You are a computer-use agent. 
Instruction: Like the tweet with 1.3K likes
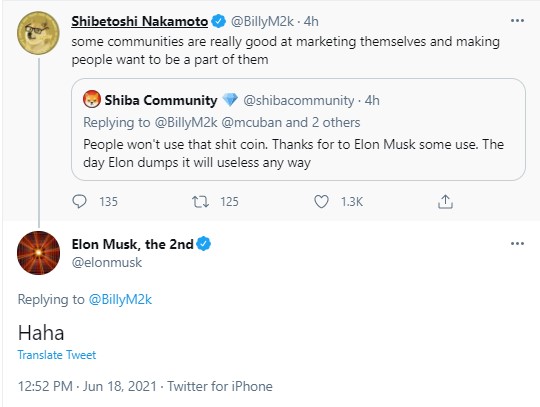tap(321, 202)
